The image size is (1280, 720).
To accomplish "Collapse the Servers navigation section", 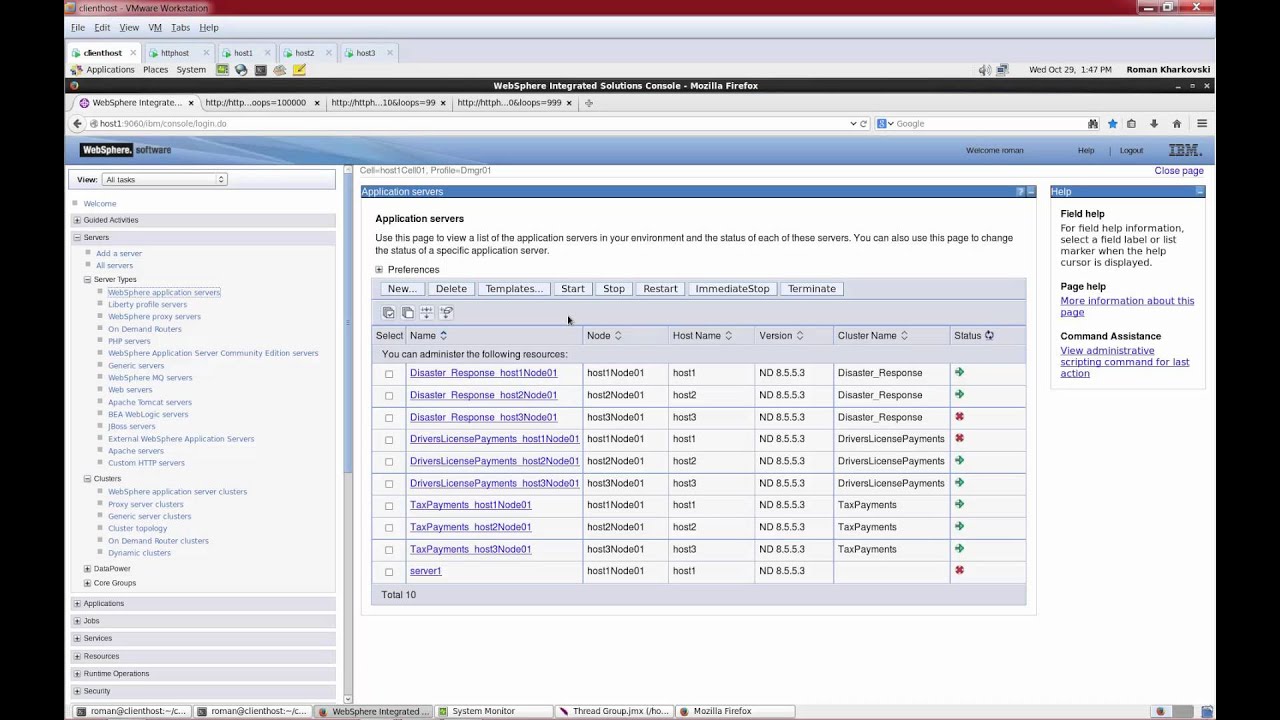I will tap(77, 238).
